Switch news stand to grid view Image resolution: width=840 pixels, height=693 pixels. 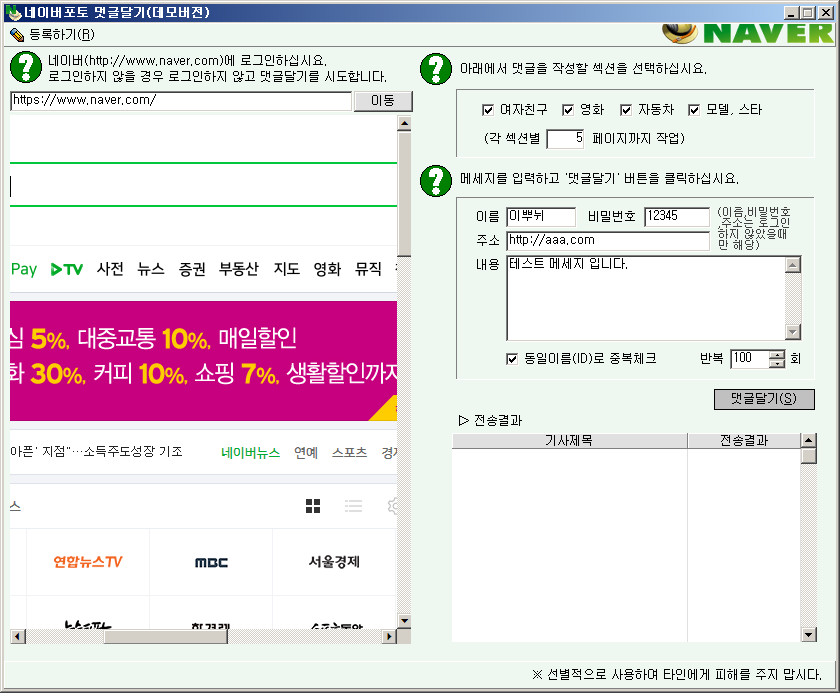[313, 506]
